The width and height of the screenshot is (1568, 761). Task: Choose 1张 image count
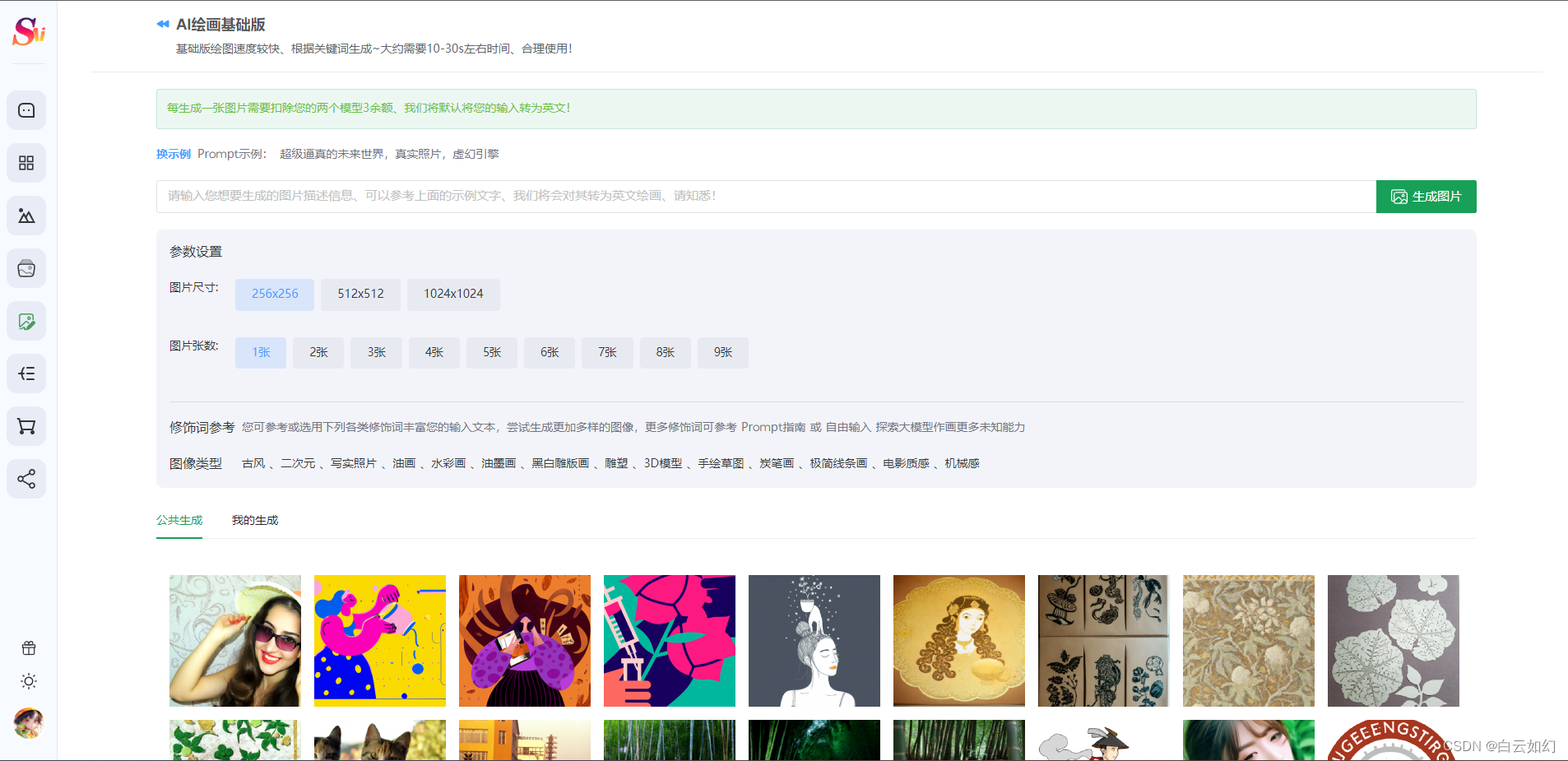pos(261,352)
